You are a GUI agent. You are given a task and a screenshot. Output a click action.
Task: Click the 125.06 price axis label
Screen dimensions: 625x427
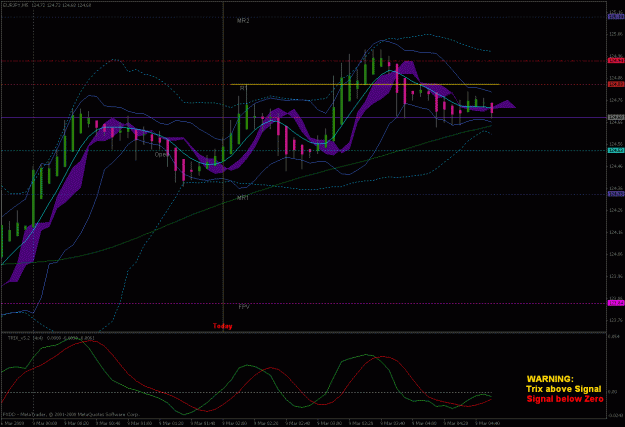coord(616,34)
